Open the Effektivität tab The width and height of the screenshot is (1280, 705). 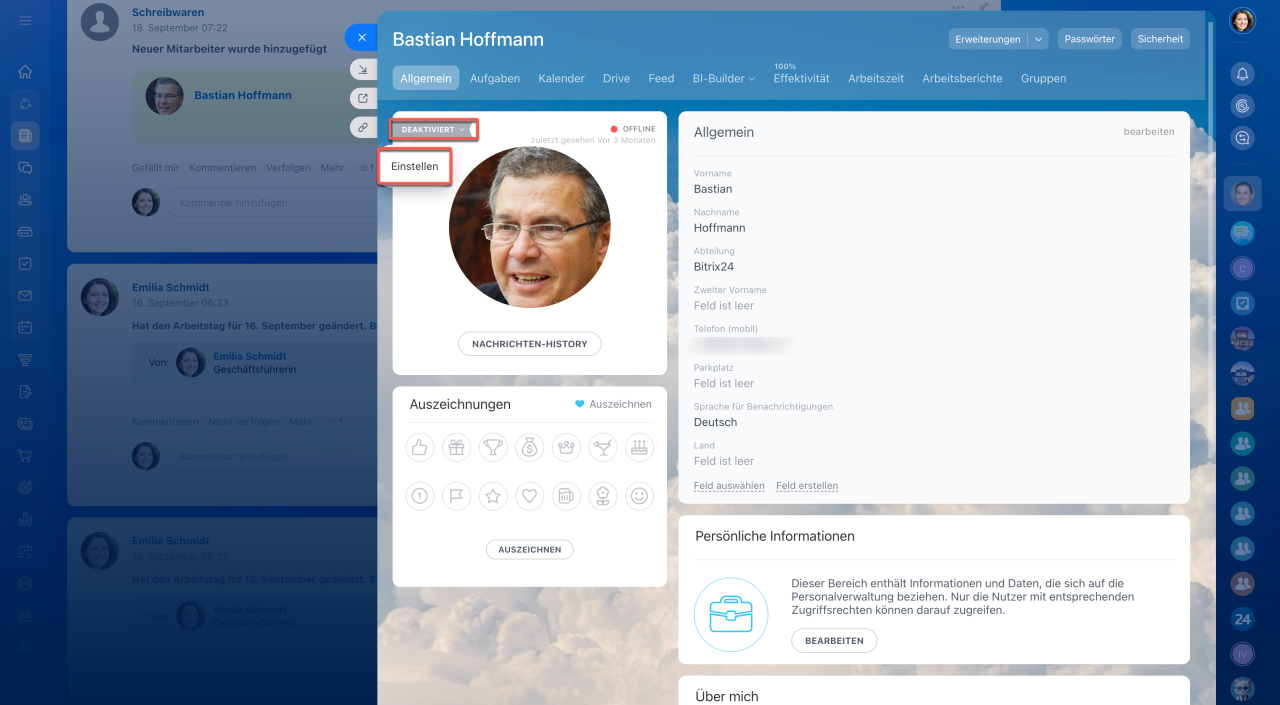[x=801, y=78]
